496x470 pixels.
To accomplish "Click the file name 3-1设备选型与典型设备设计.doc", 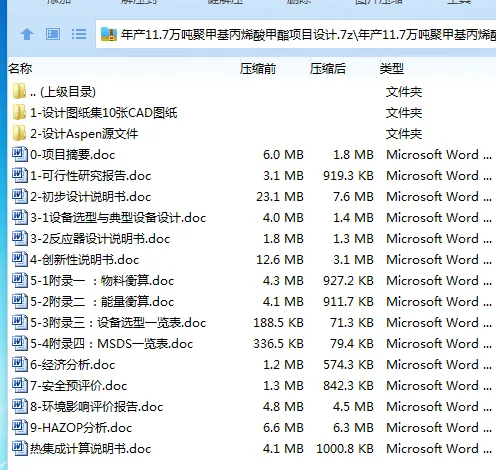I will [118, 218].
